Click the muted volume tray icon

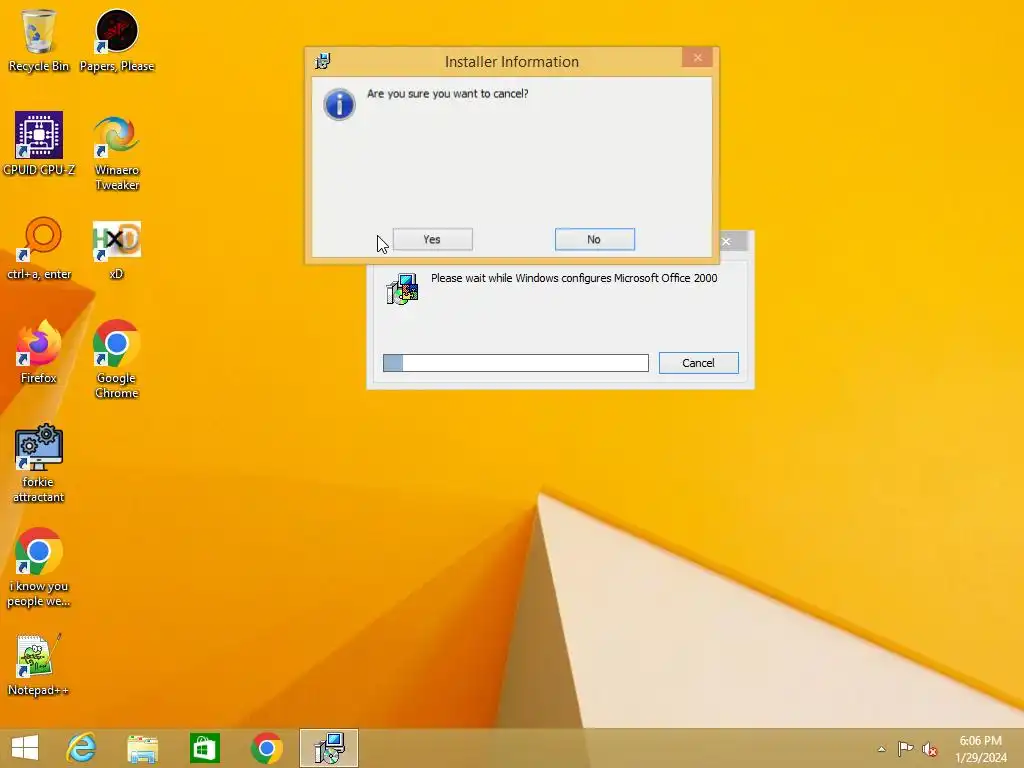[930, 749]
